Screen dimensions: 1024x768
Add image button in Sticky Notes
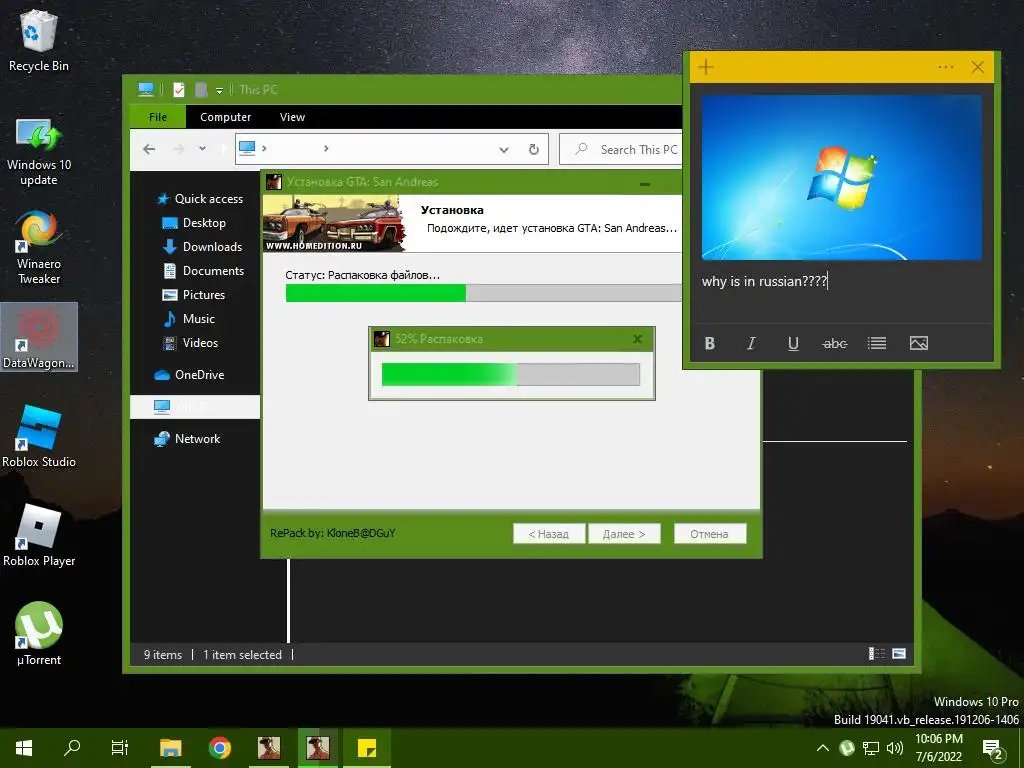(x=918, y=344)
